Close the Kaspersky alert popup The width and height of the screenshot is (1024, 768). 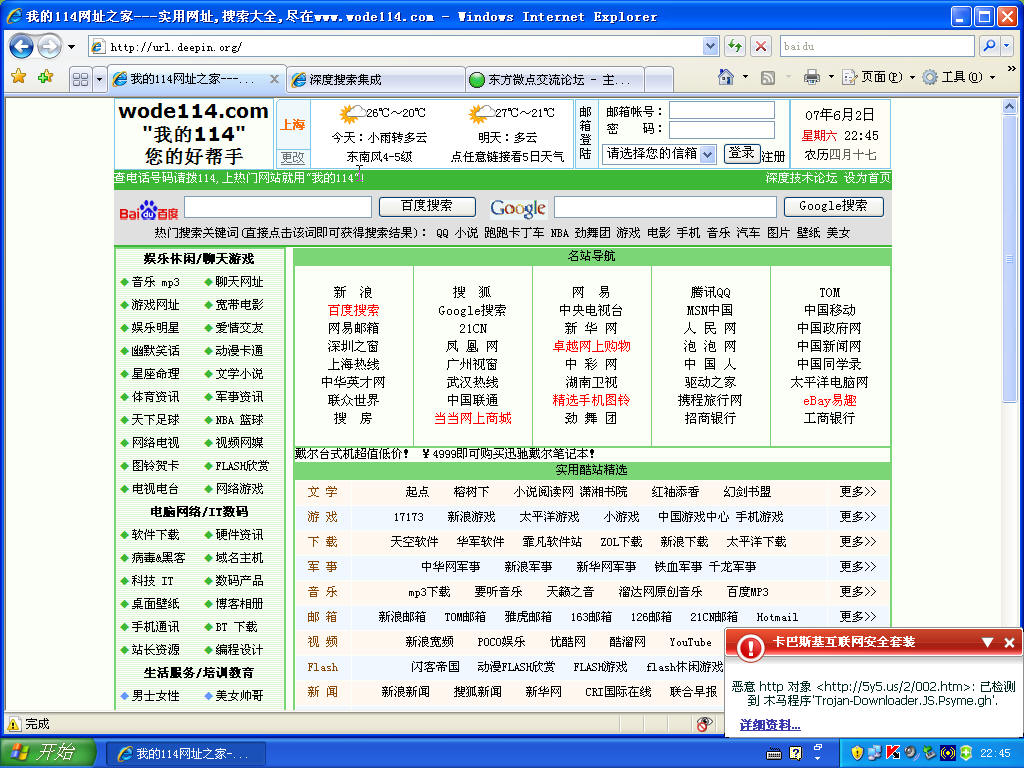tap(1009, 643)
